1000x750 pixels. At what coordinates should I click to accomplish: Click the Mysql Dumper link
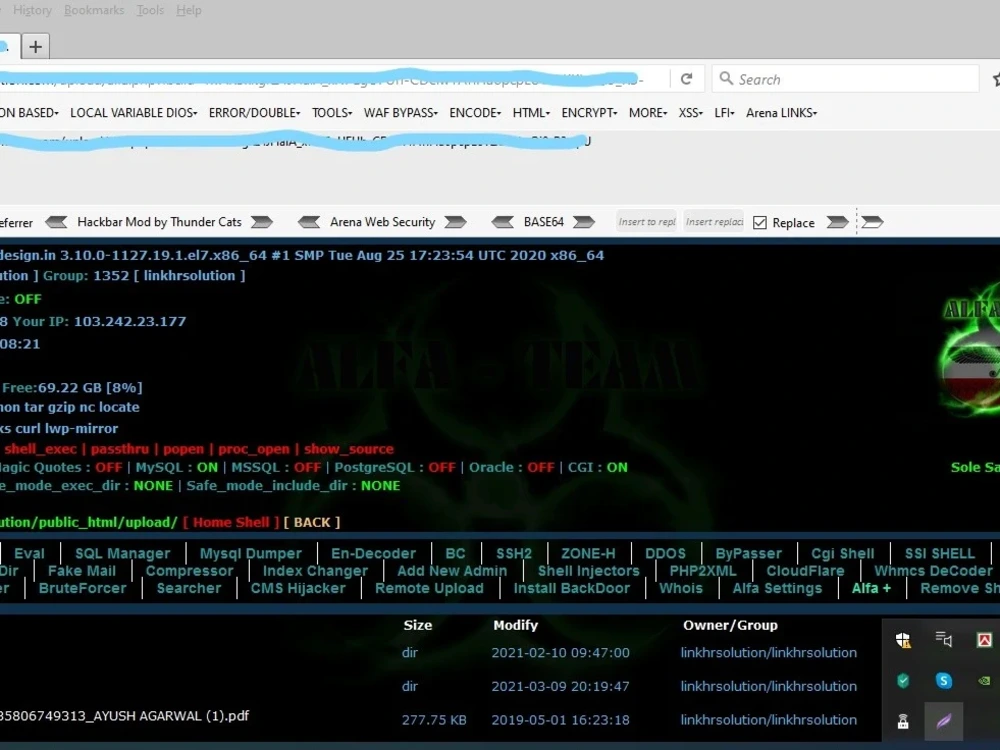251,554
